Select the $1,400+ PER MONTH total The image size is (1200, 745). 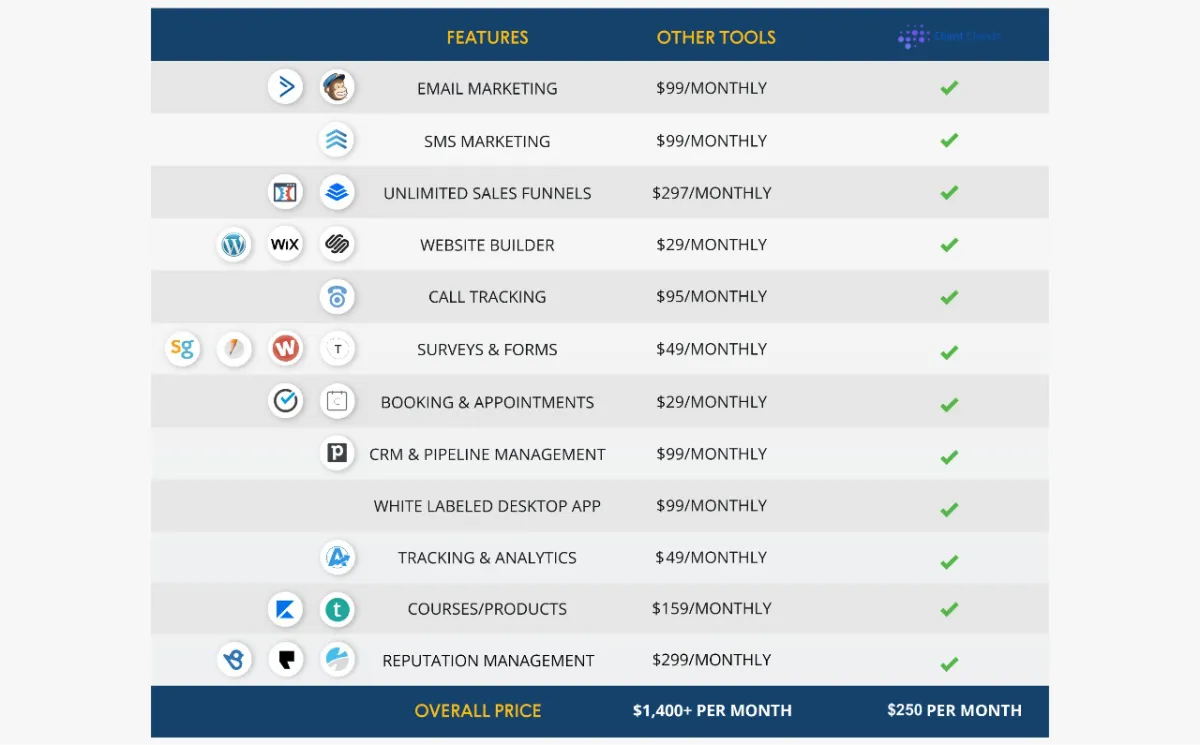click(712, 711)
